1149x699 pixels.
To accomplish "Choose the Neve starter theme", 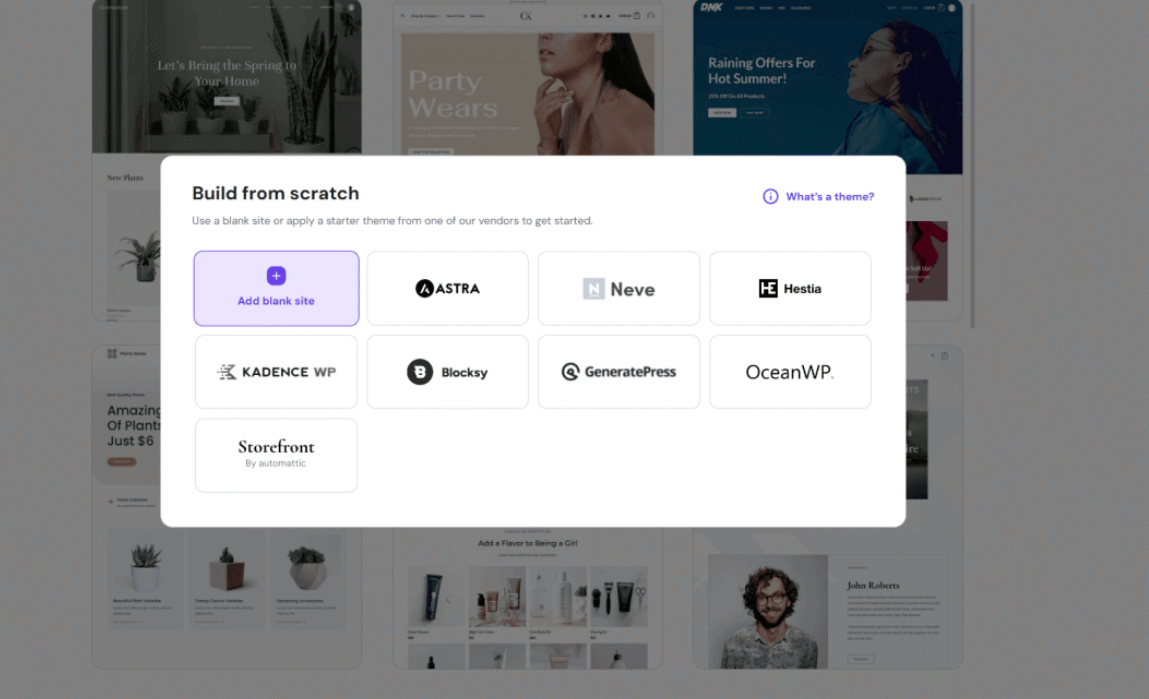I will [618, 289].
